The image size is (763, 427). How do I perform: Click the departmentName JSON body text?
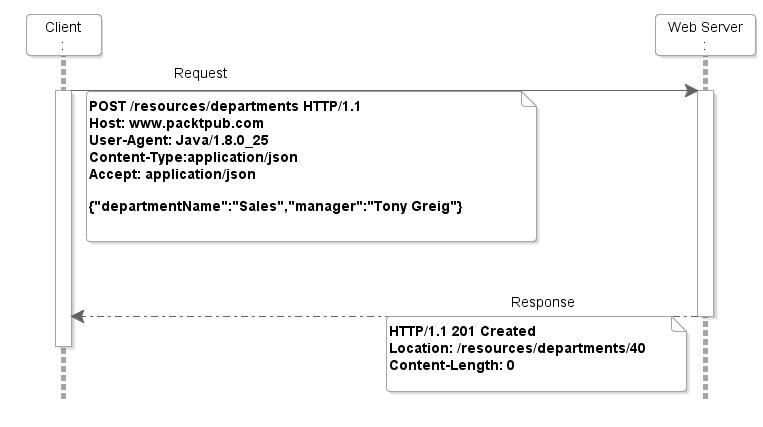tap(275, 206)
